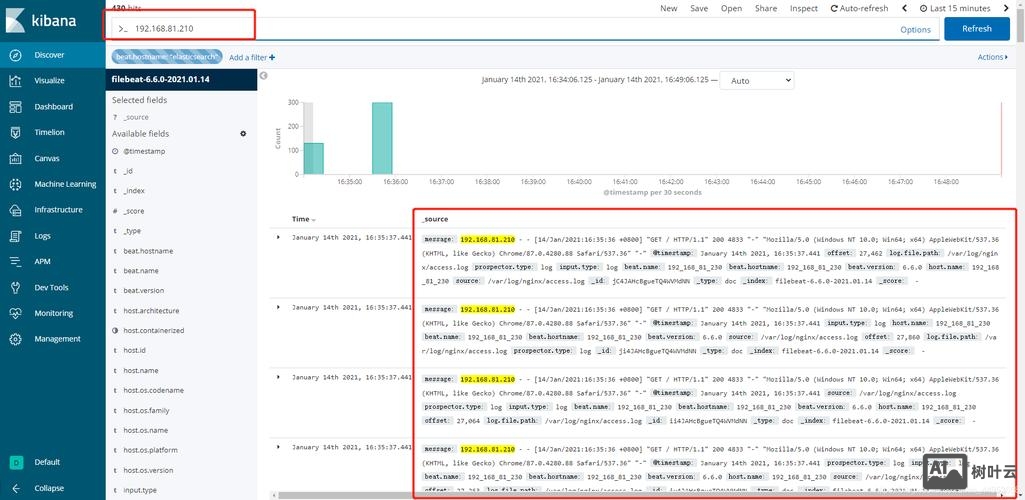Viewport: 1025px width, 500px height.
Task: Click the Add a filter link
Action: pyautogui.click(x=251, y=58)
